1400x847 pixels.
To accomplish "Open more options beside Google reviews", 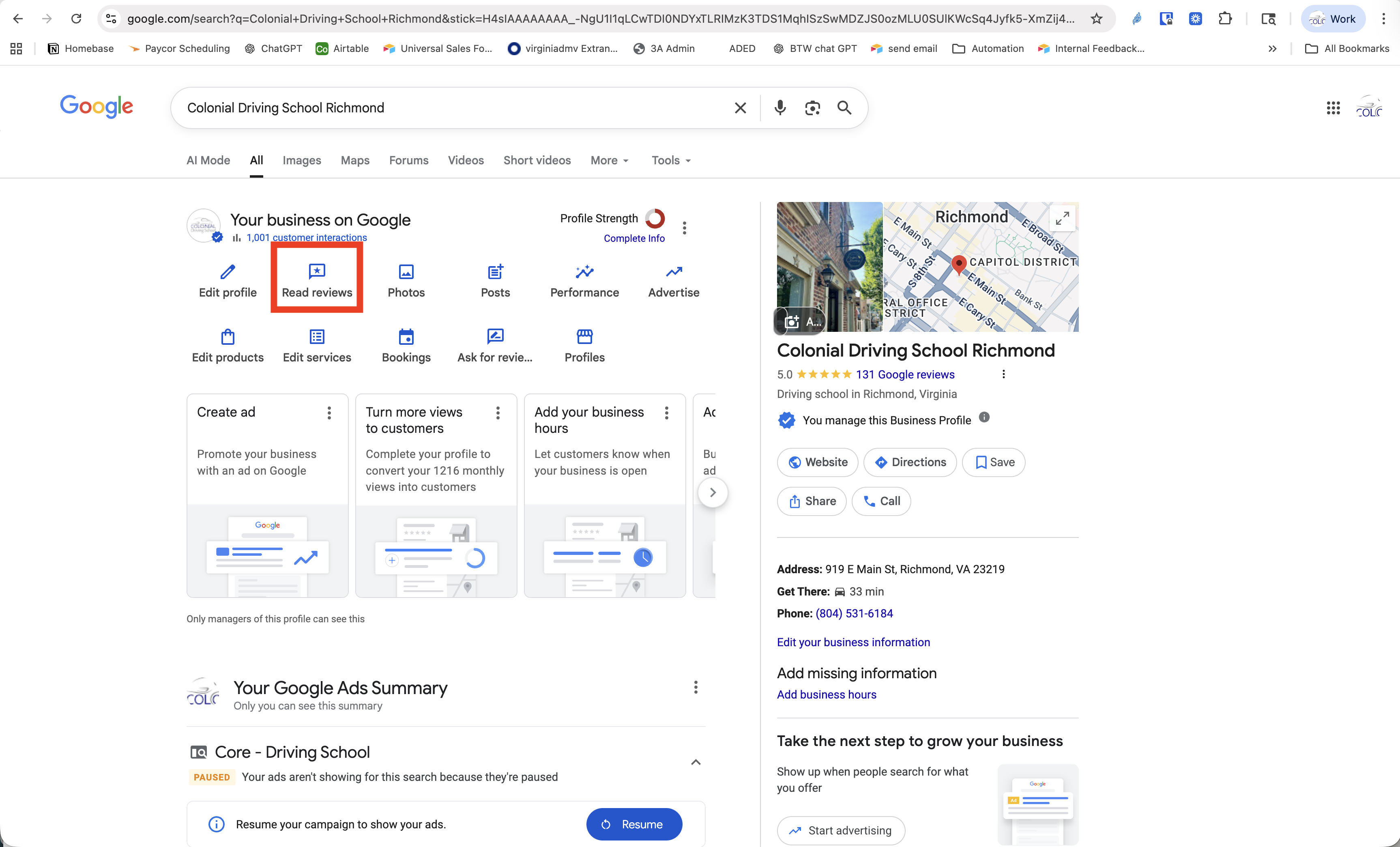I will click(x=1003, y=374).
